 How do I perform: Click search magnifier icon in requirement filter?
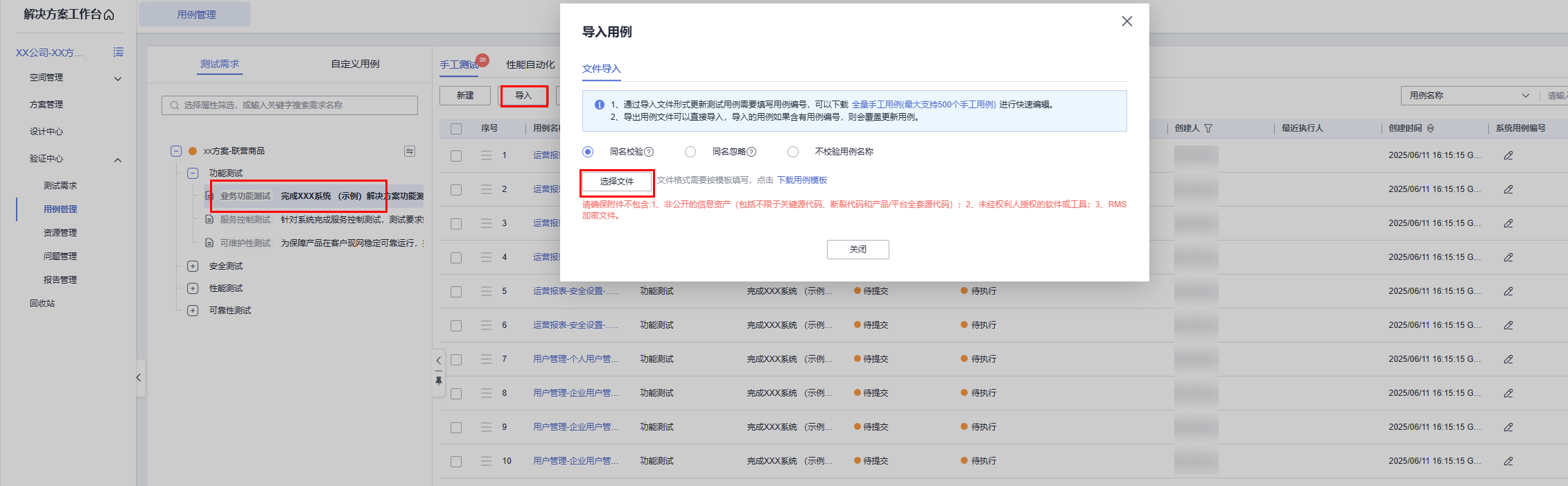click(175, 105)
